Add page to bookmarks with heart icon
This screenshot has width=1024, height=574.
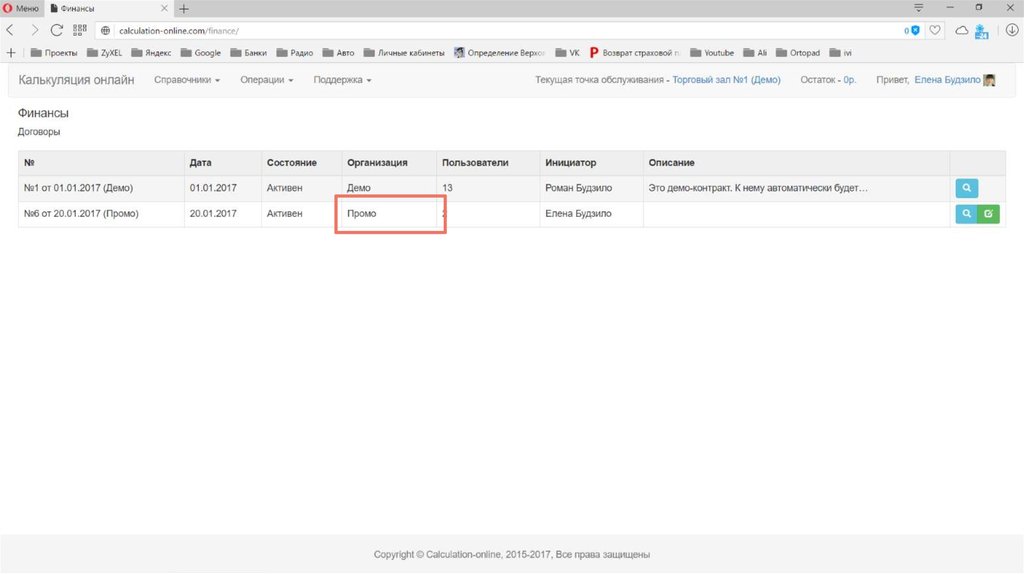(935, 30)
